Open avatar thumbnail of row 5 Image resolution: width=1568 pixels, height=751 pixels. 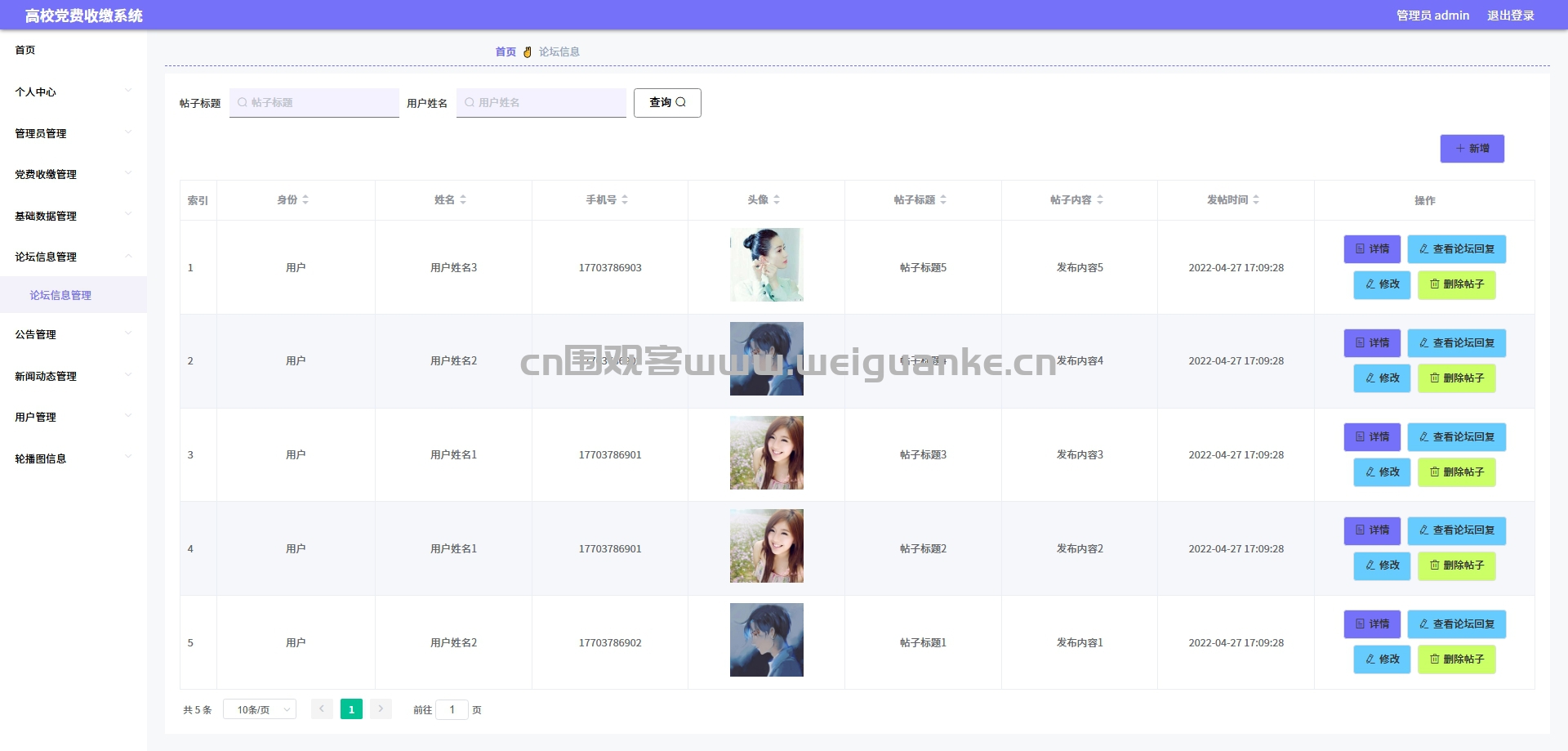click(767, 640)
